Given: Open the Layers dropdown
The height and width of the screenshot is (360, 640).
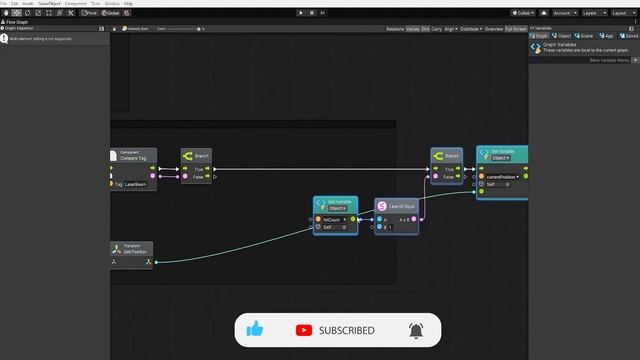Looking at the screenshot, I should coord(594,13).
